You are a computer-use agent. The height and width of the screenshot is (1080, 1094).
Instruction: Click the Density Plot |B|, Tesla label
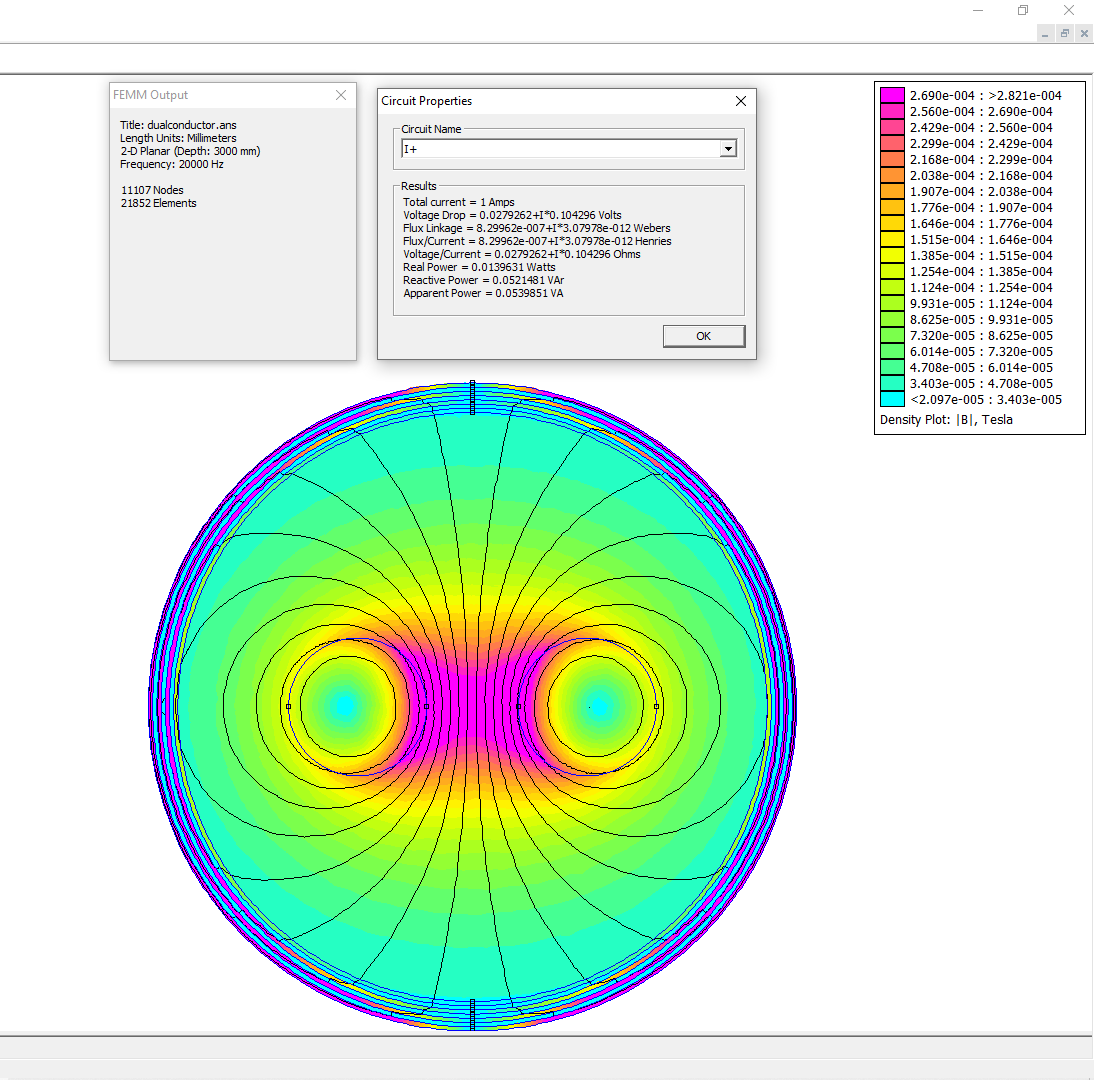[x=946, y=420]
